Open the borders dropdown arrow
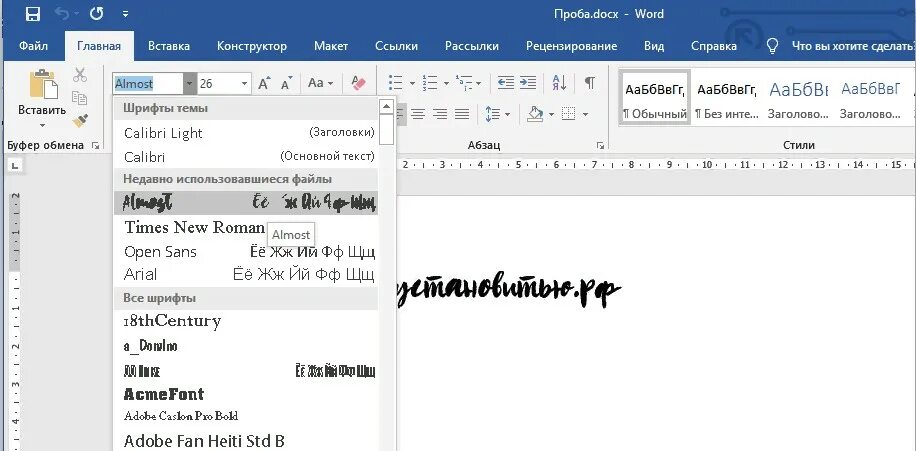The width and height of the screenshot is (916, 451). click(585, 115)
